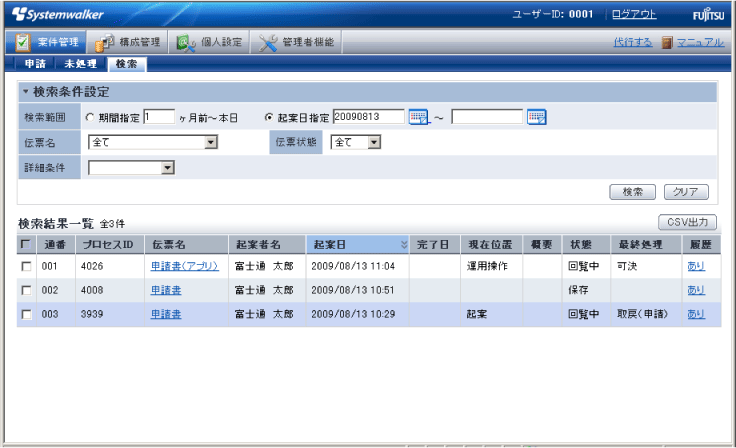Screen dimensions: 736x448
Task: Open the 伝票状態 dropdown
Action: click(x=373, y=142)
